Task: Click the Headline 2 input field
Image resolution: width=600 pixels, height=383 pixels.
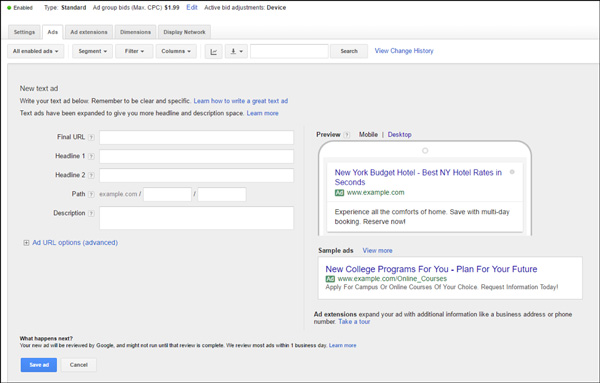Action: tap(197, 176)
